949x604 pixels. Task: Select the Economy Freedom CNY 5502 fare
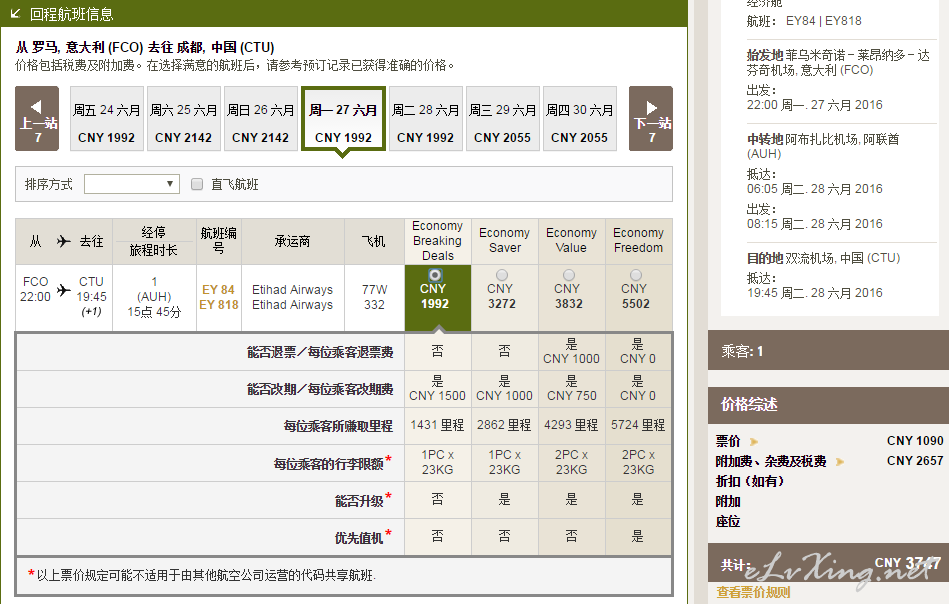[635, 275]
